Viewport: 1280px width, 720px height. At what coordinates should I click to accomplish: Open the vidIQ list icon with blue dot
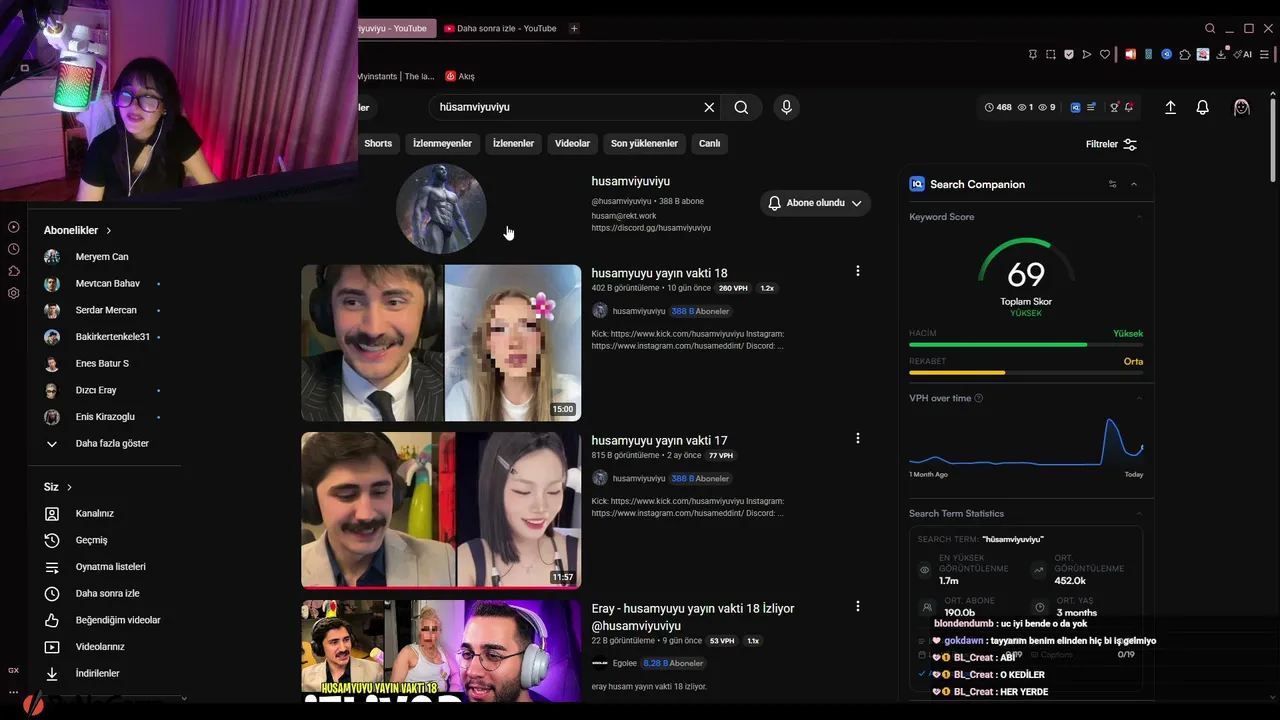point(1091,107)
